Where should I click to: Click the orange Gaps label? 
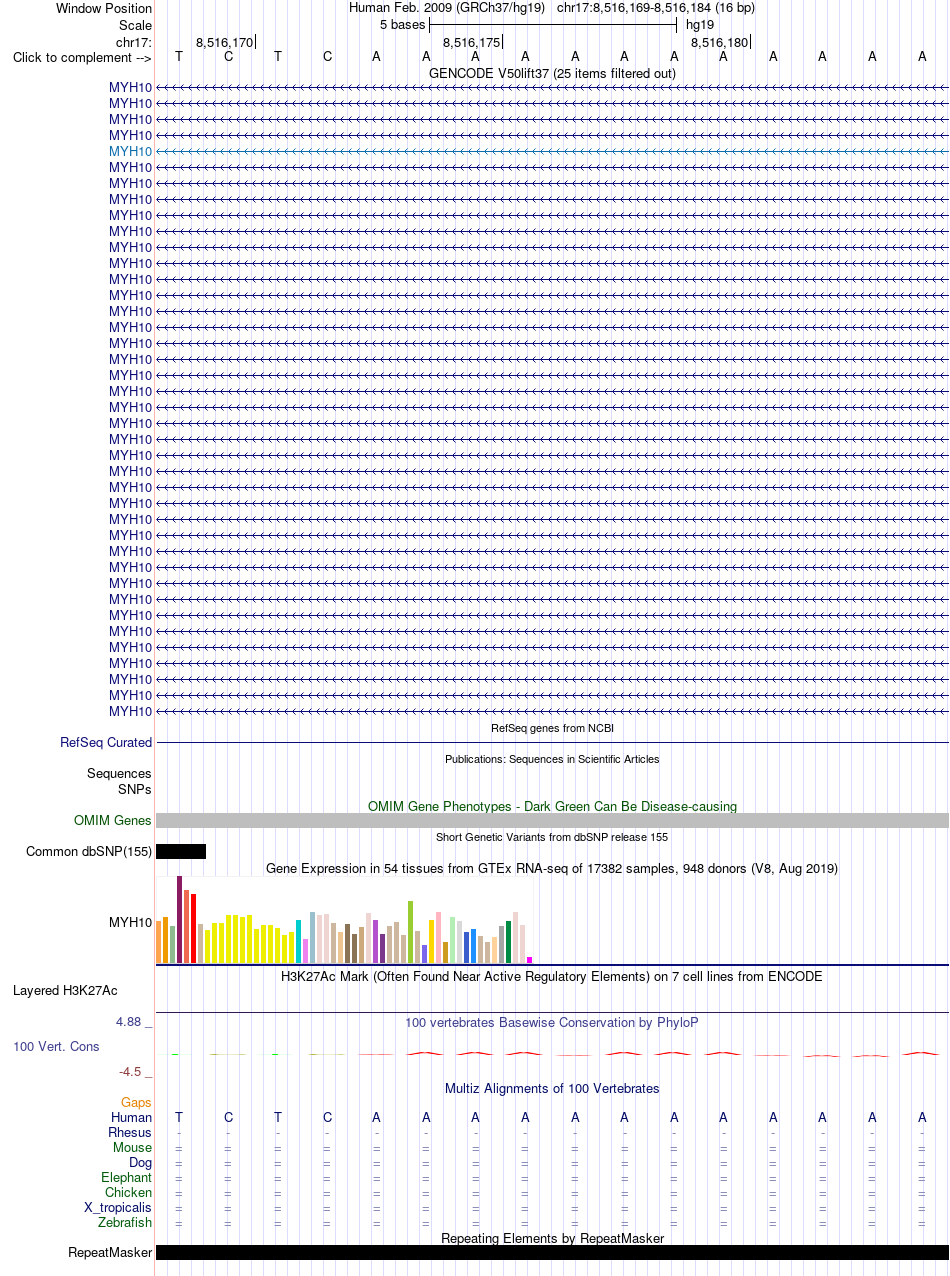[x=137, y=1102]
